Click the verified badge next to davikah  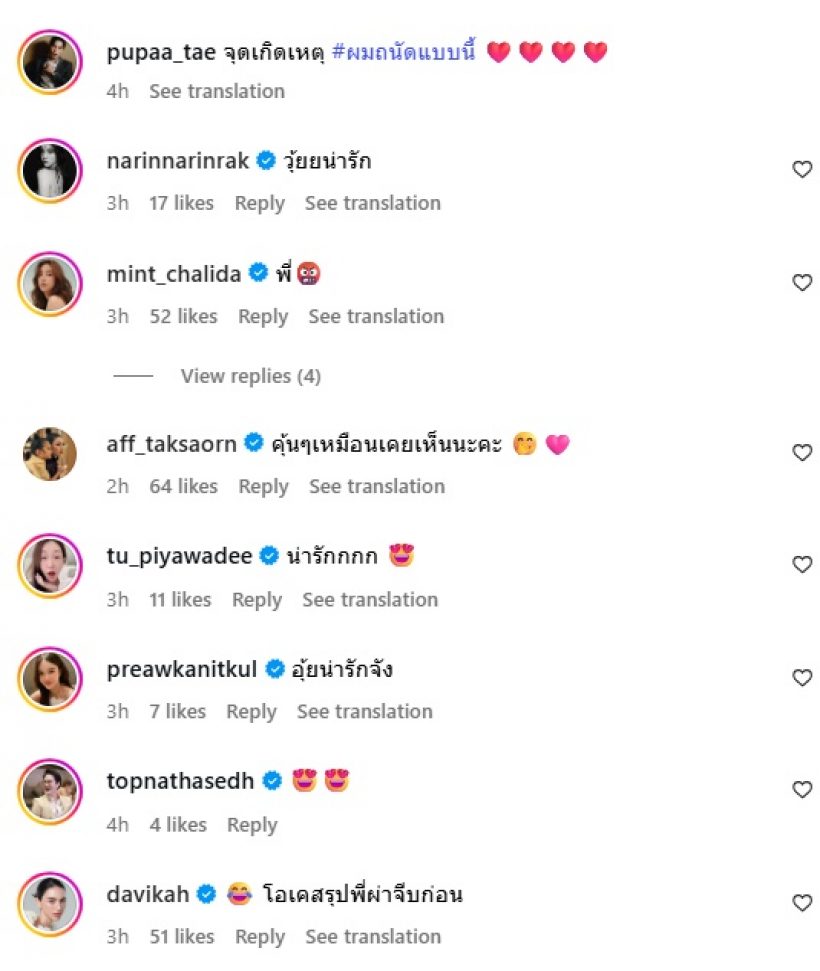[x=207, y=894]
